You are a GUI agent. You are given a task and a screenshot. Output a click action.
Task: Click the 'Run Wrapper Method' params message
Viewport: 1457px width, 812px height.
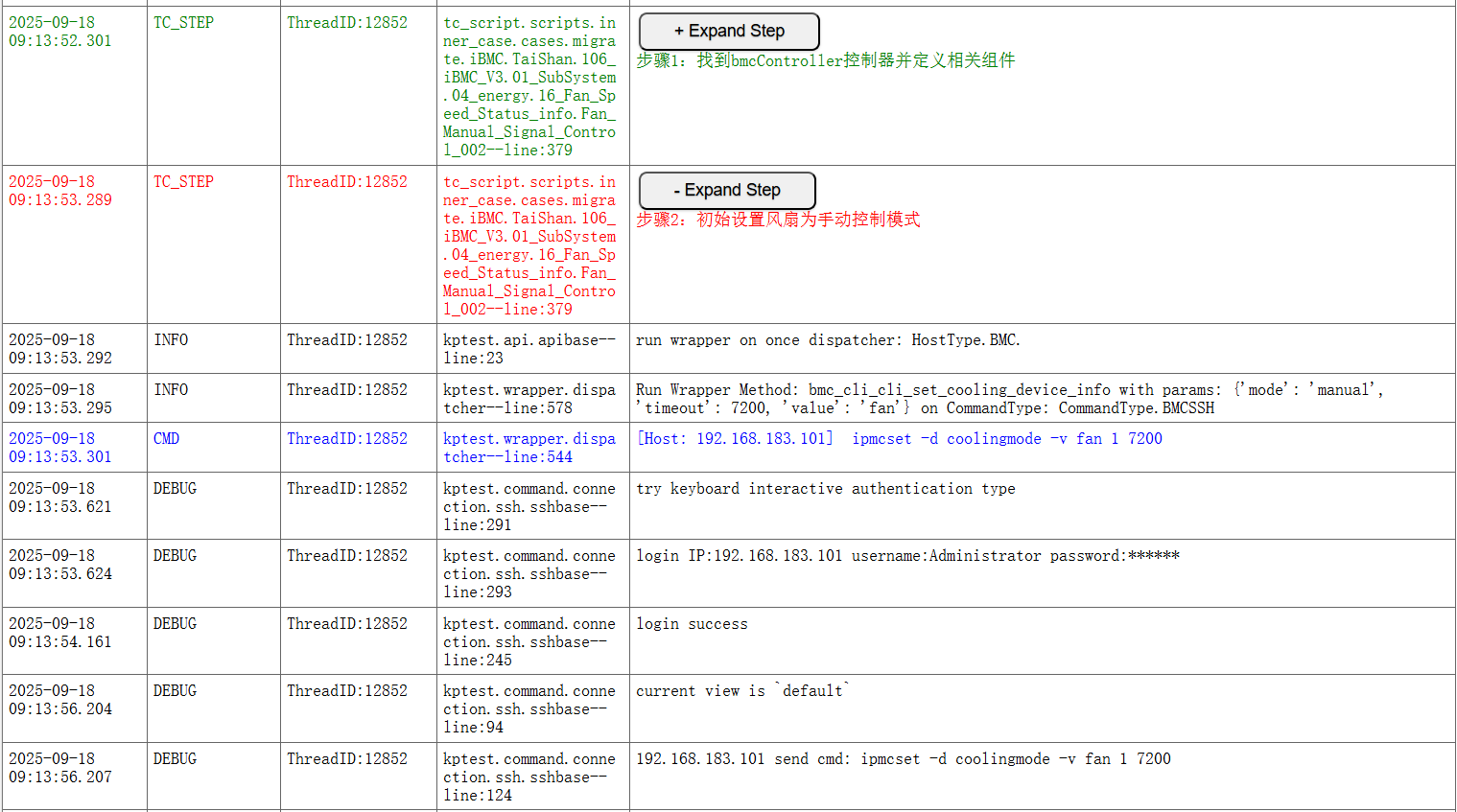click(x=1007, y=399)
